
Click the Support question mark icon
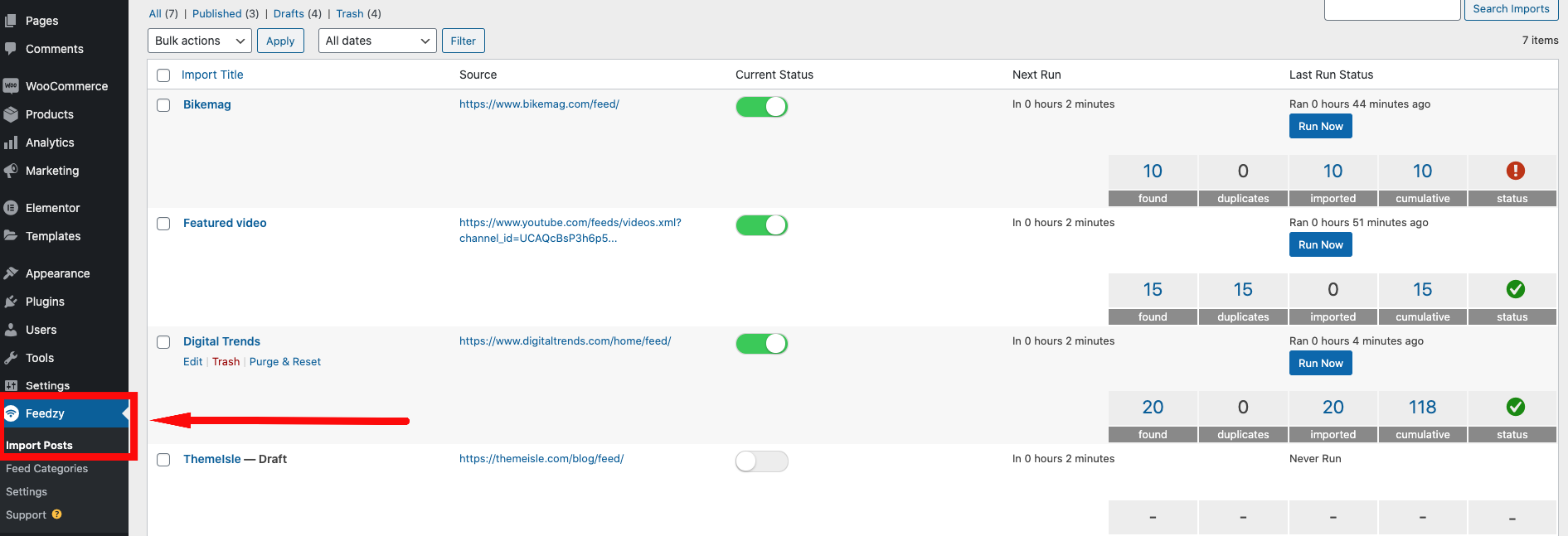pyautogui.click(x=57, y=514)
